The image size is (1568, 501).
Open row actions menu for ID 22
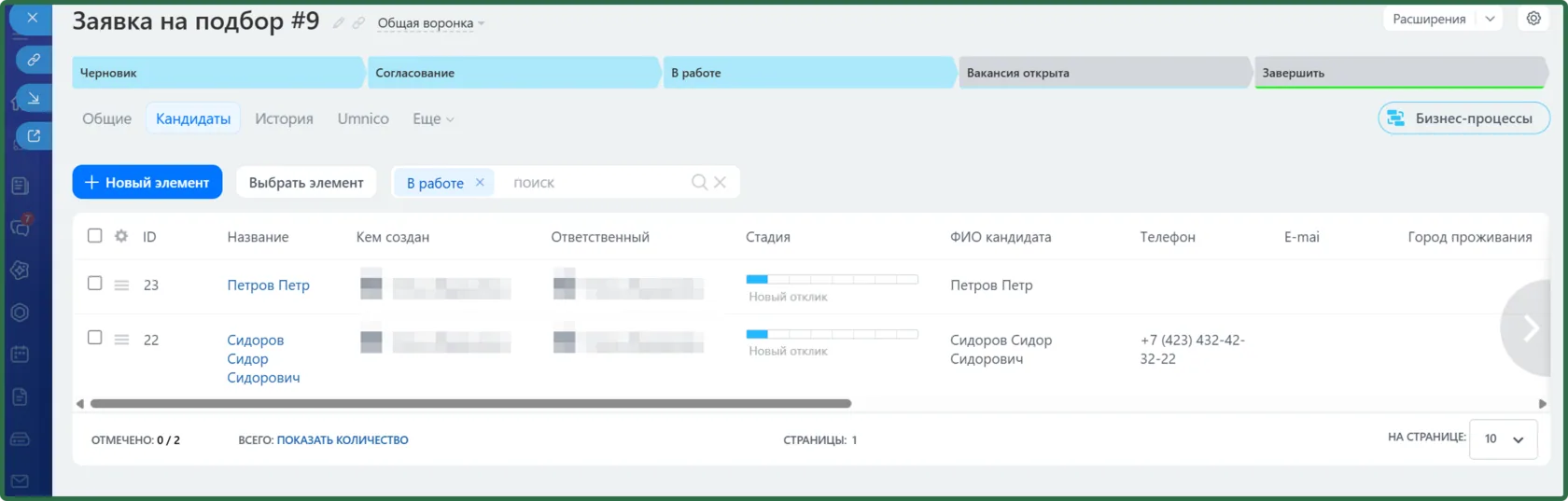(x=121, y=340)
